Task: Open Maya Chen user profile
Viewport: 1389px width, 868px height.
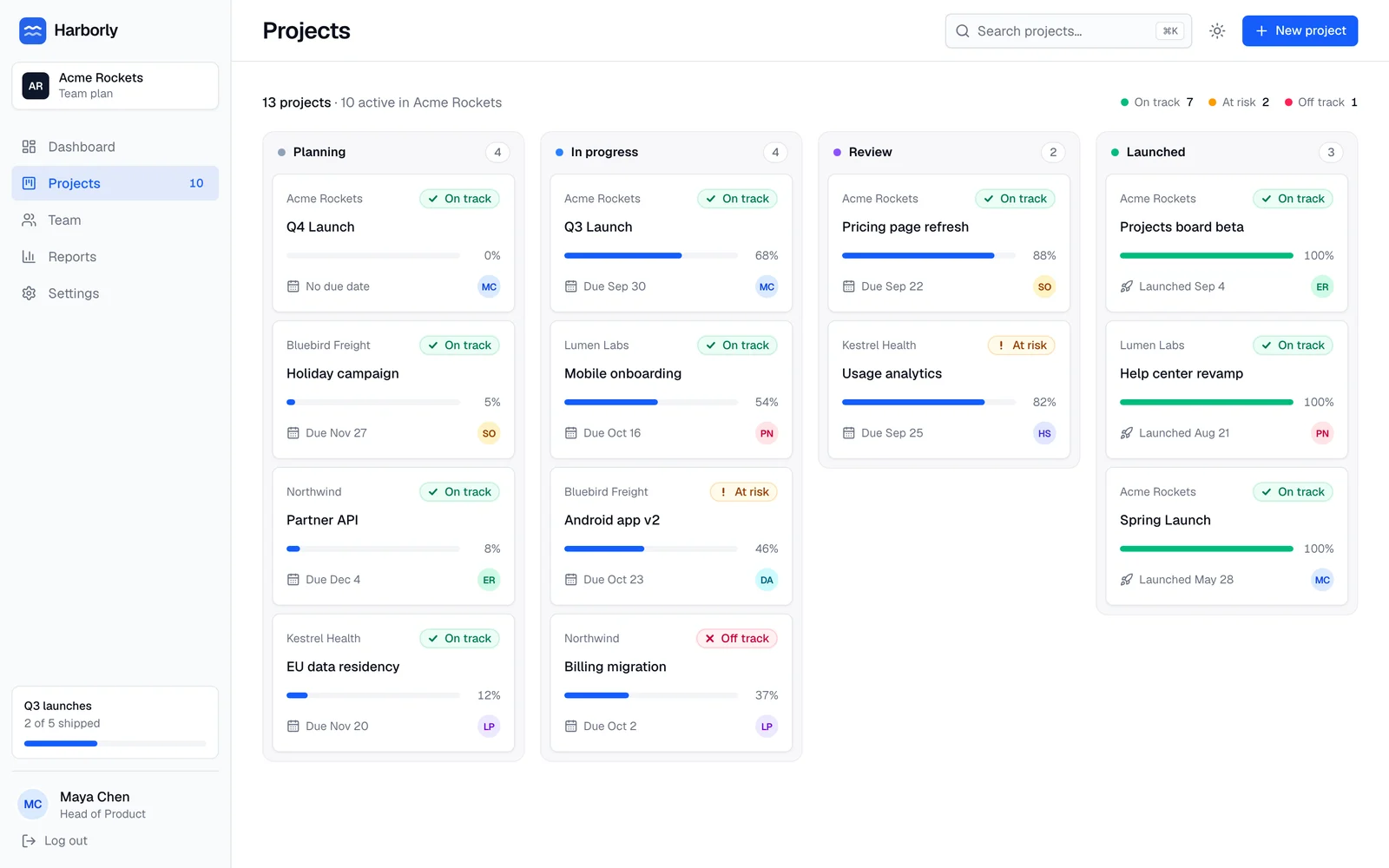Action: pos(115,805)
